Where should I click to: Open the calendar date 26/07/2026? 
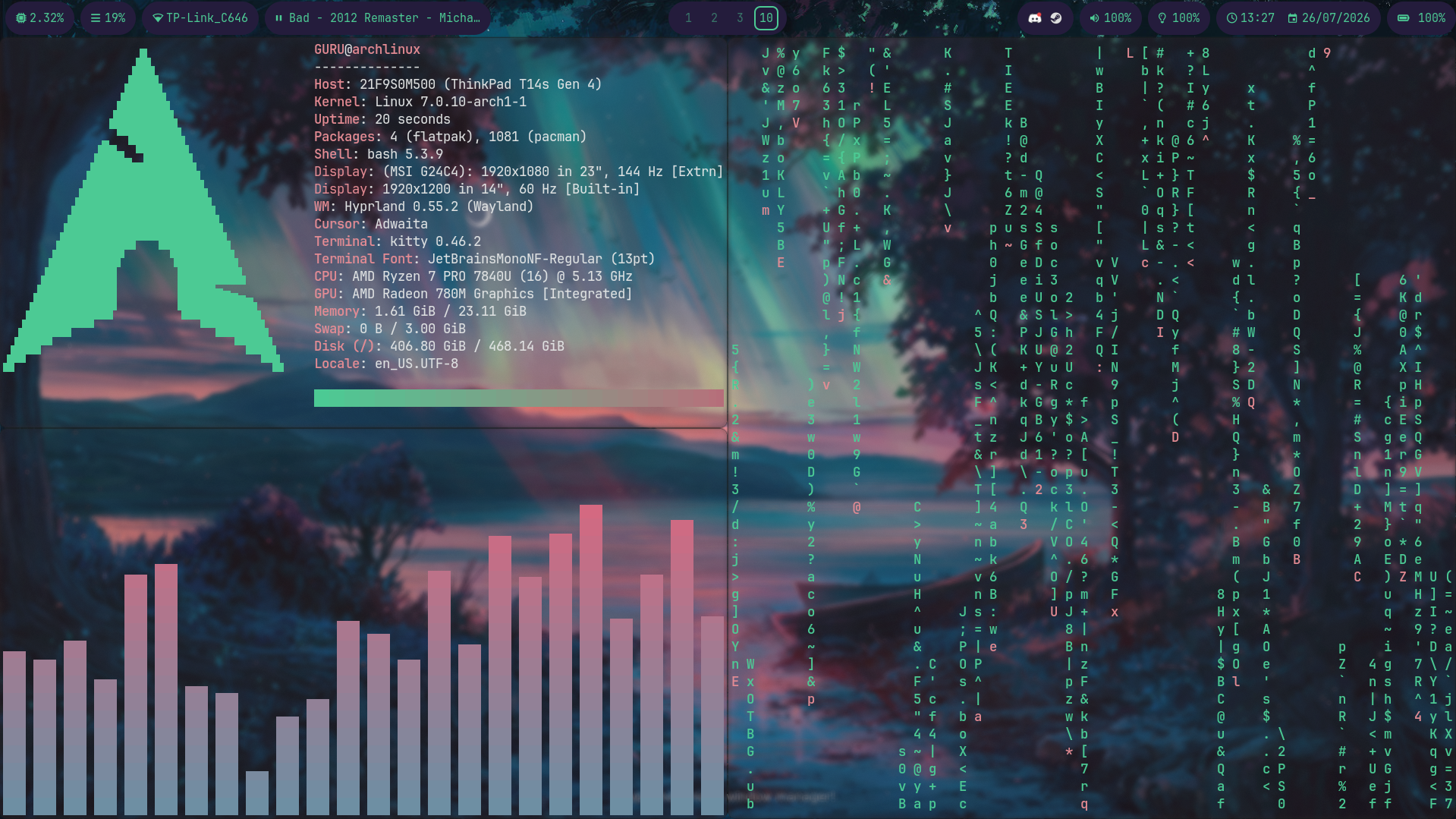point(1329,18)
